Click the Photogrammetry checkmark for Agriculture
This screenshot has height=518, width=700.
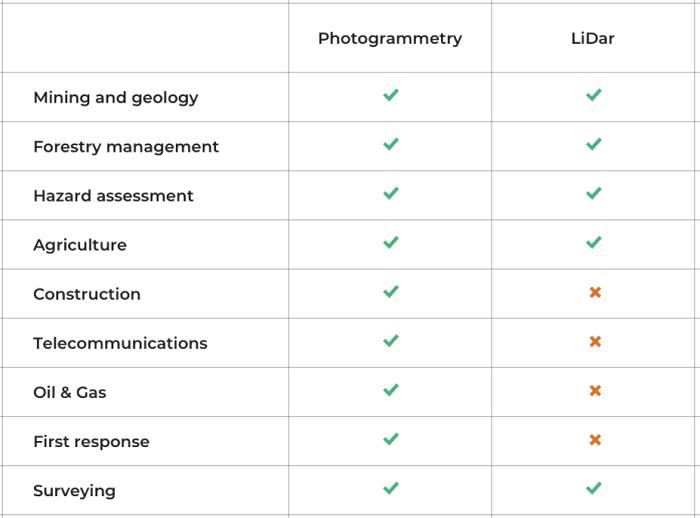391,242
